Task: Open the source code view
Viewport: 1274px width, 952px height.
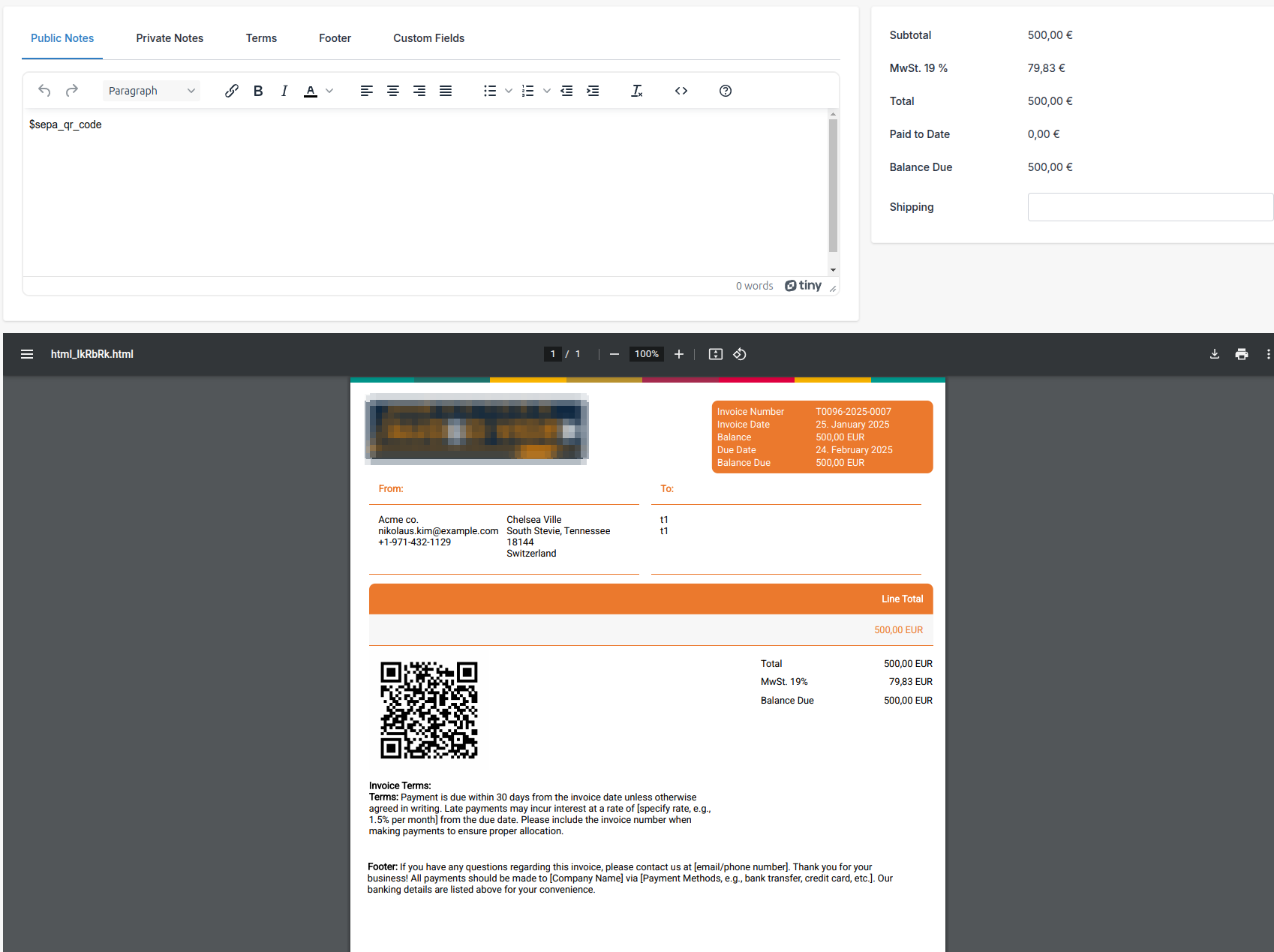Action: (681, 91)
